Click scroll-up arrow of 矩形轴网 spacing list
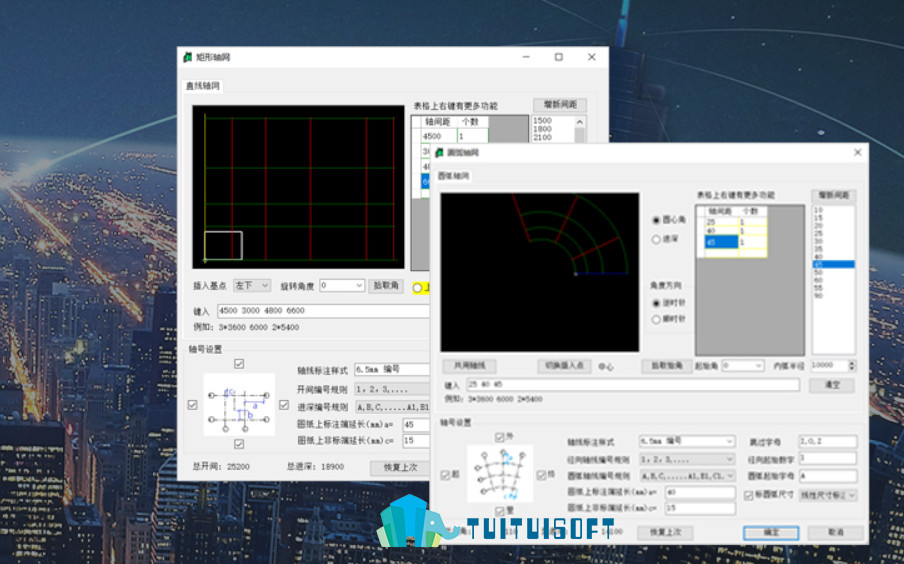 click(x=580, y=122)
